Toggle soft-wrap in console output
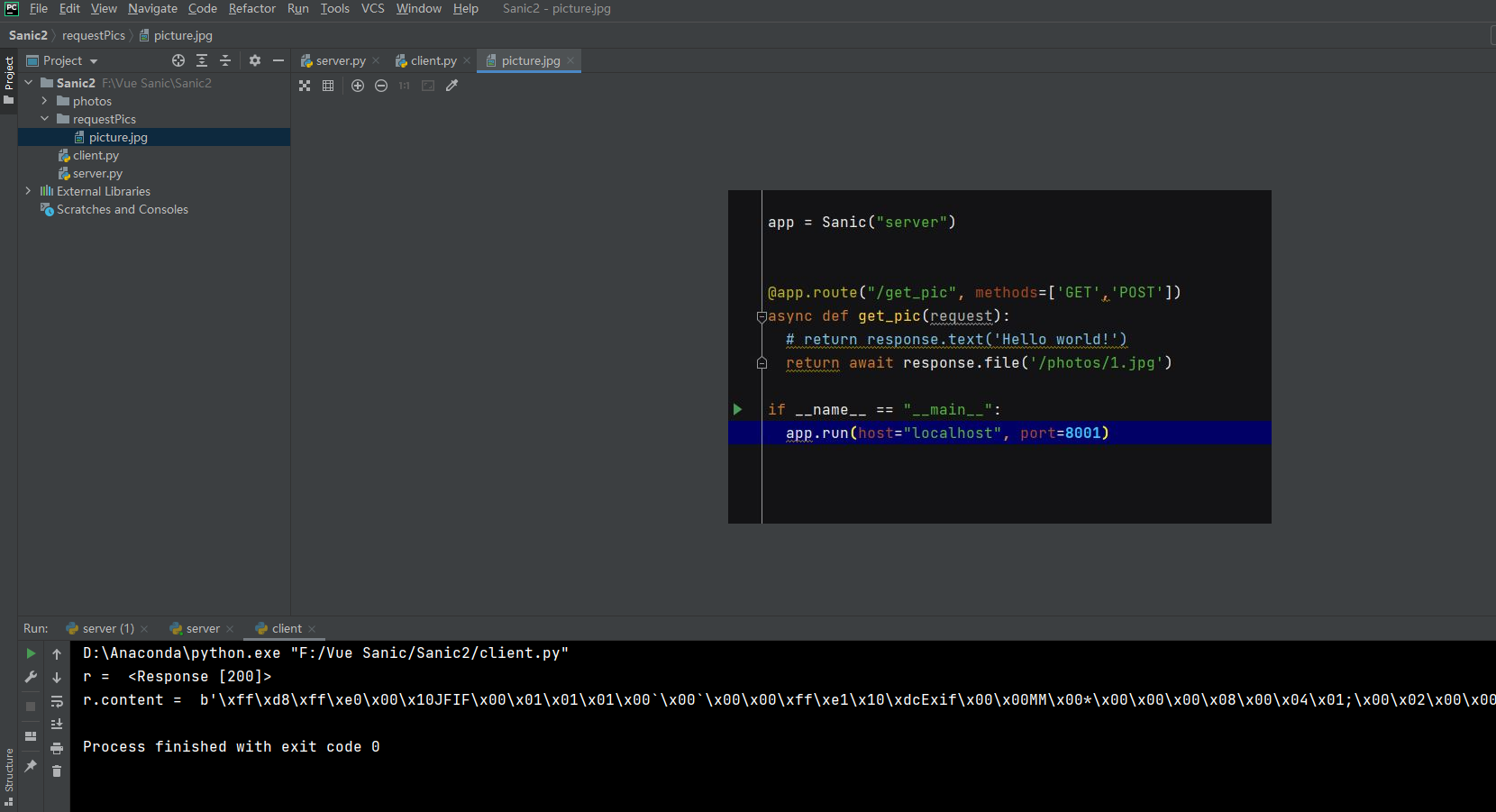Image resolution: width=1496 pixels, height=812 pixels. [x=57, y=701]
